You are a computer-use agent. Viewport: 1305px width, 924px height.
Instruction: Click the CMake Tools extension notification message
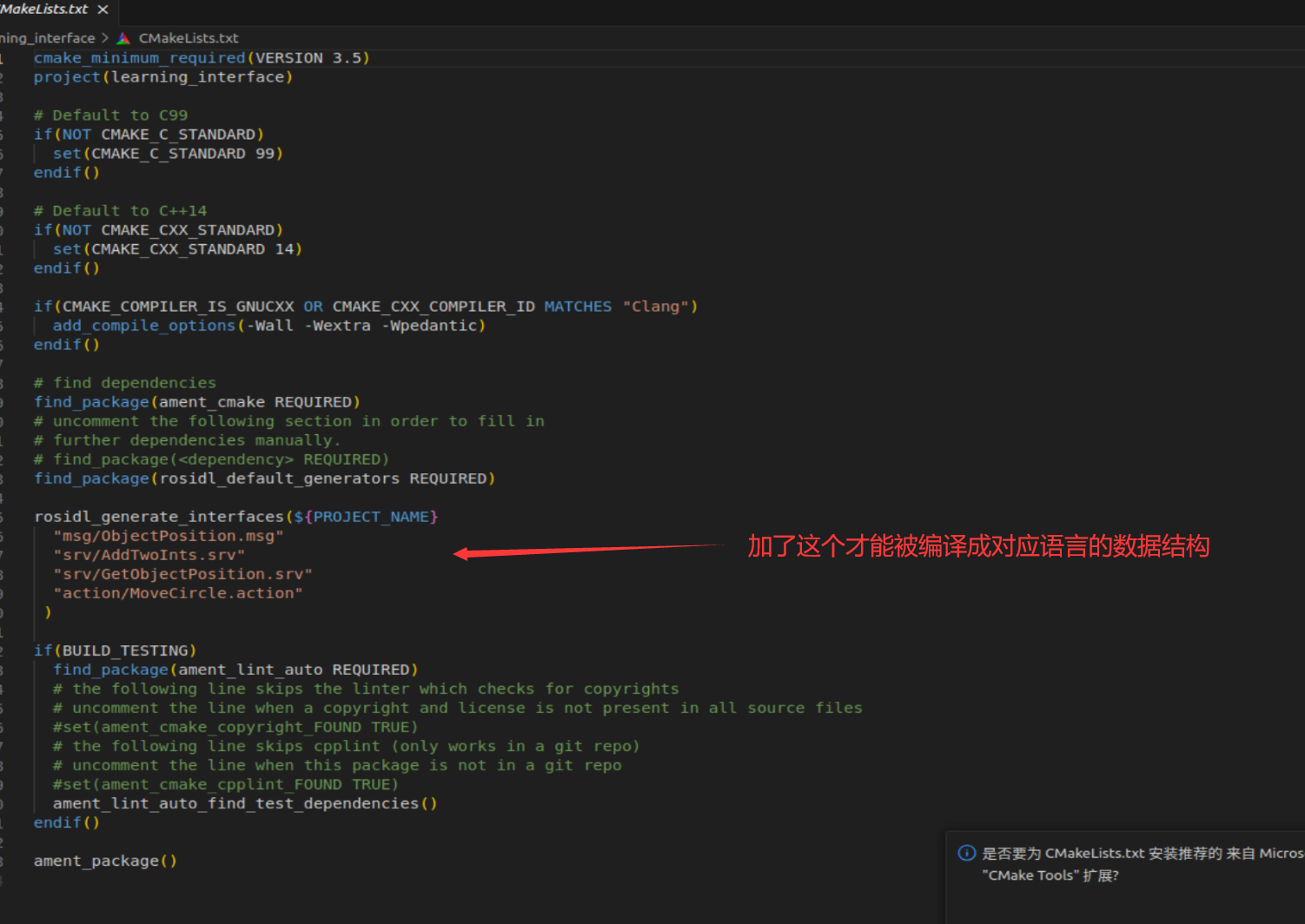click(x=1143, y=864)
